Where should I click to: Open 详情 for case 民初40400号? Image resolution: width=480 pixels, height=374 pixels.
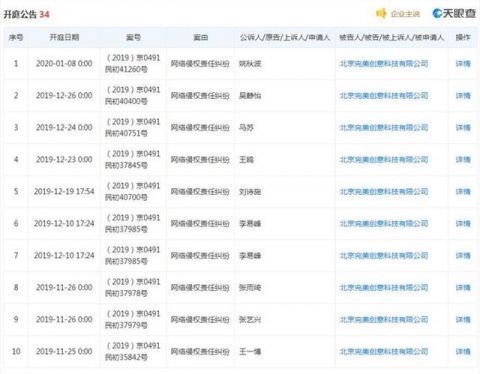(x=463, y=96)
